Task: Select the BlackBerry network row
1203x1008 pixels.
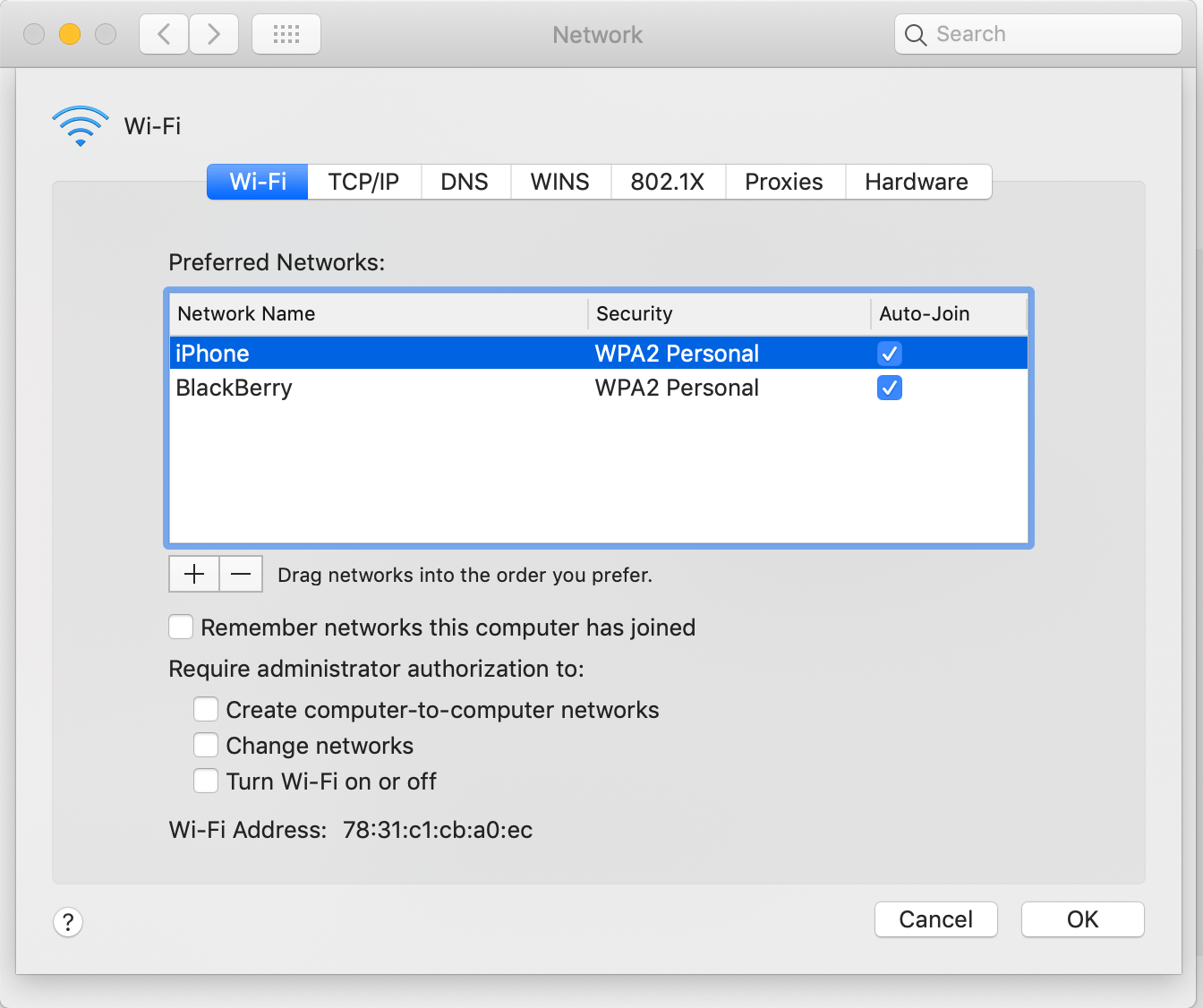Action: tap(235, 388)
